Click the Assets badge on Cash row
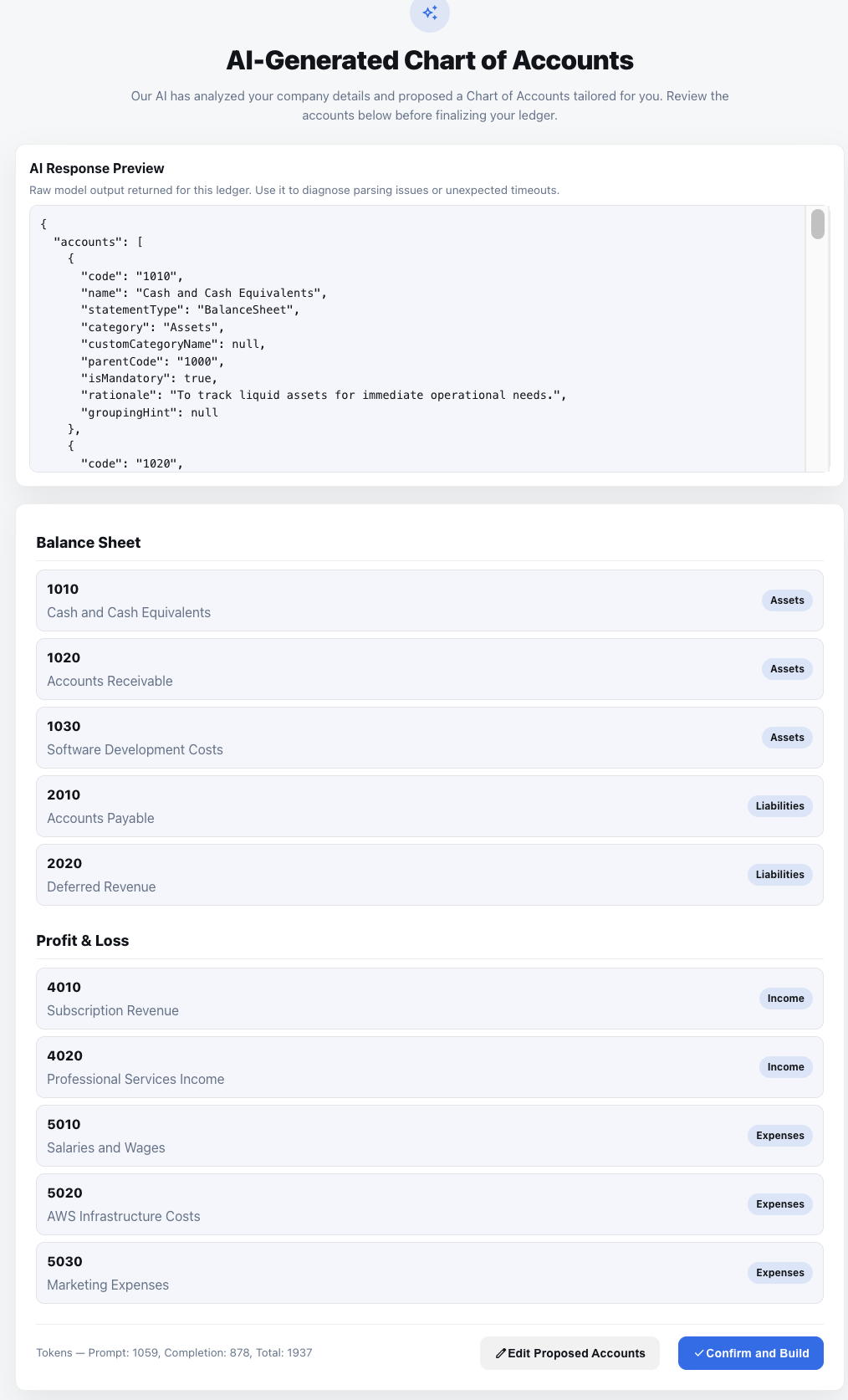The height and width of the screenshot is (1400, 848). tap(787, 600)
